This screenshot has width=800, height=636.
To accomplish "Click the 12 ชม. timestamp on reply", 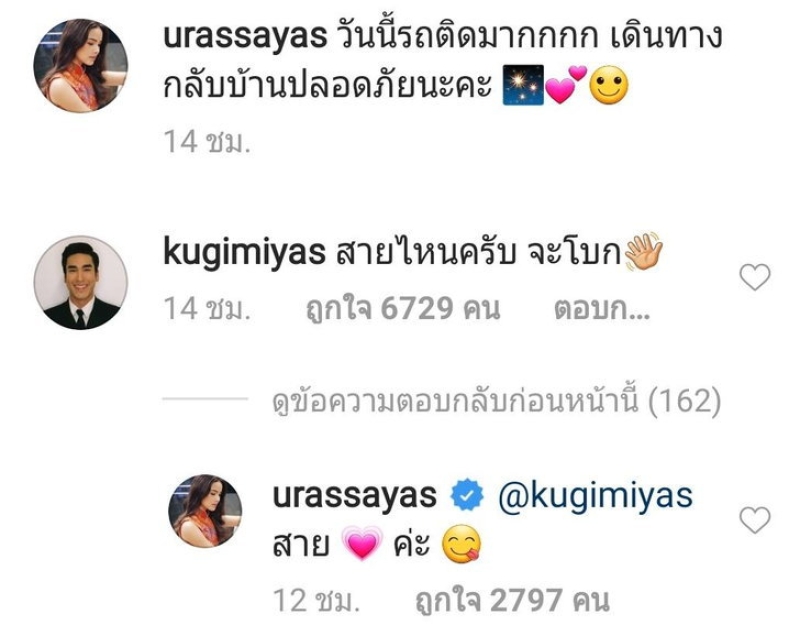I will tap(316, 600).
